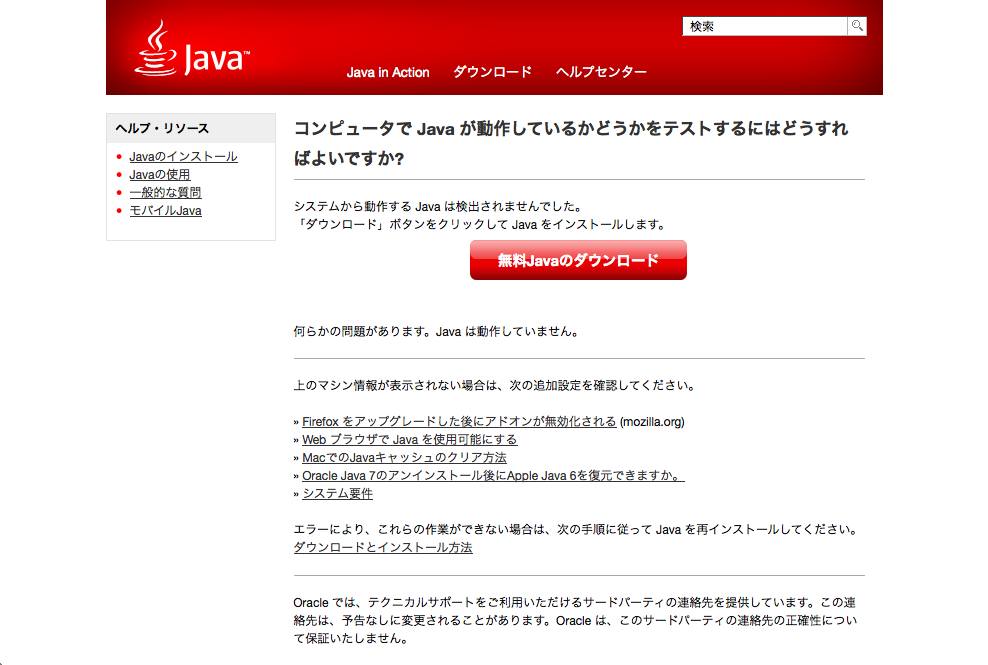Click the magnifying glass search icon
Image resolution: width=988 pixels, height=665 pixels.
click(857, 26)
